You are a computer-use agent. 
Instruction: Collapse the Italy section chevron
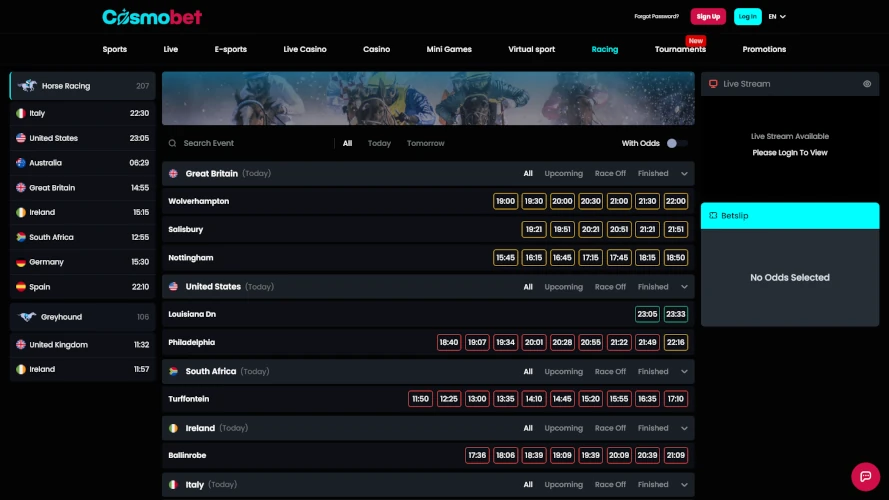684,485
